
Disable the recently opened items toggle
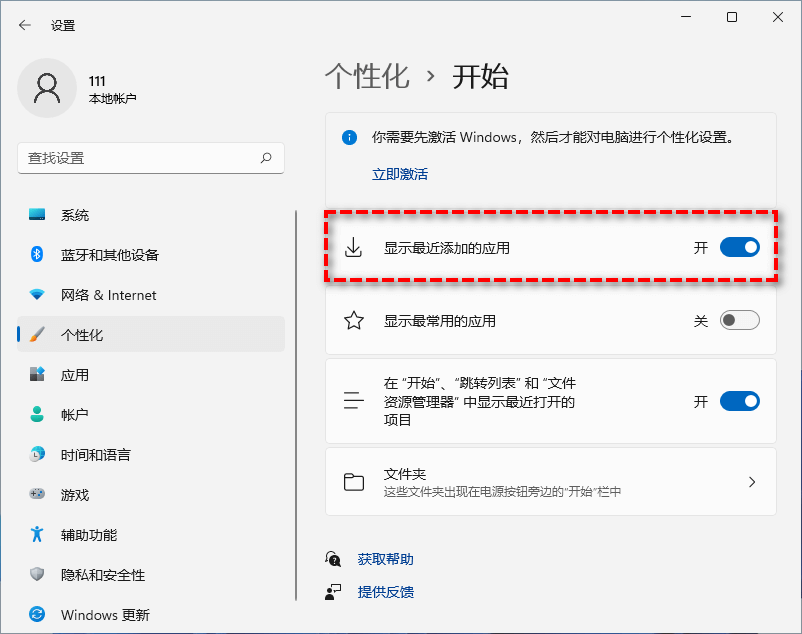point(740,401)
